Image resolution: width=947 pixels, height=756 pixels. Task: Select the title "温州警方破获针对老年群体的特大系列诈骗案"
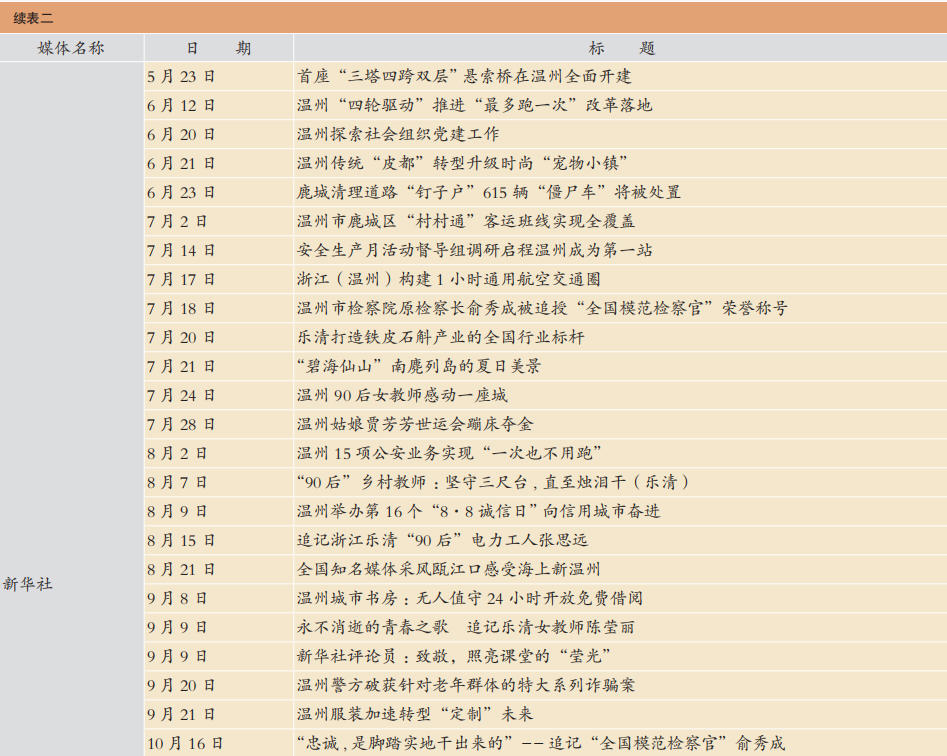466,685
